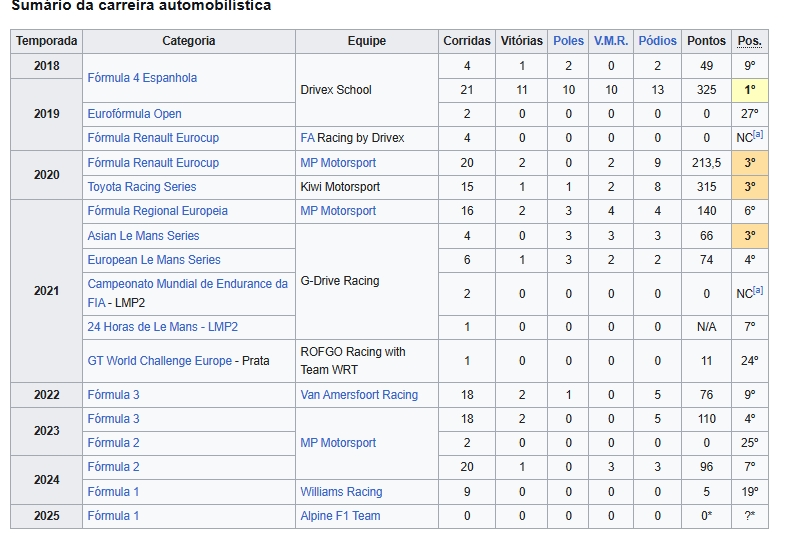
Task: Click the Pos. column header
Action: click(749, 41)
